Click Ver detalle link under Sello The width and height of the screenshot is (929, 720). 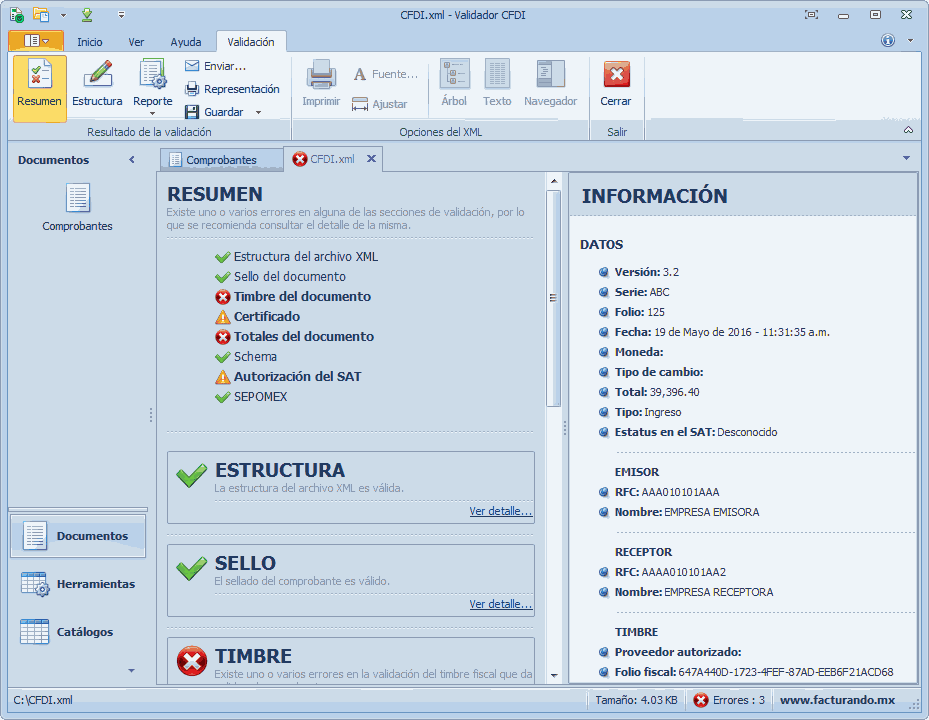(500, 604)
